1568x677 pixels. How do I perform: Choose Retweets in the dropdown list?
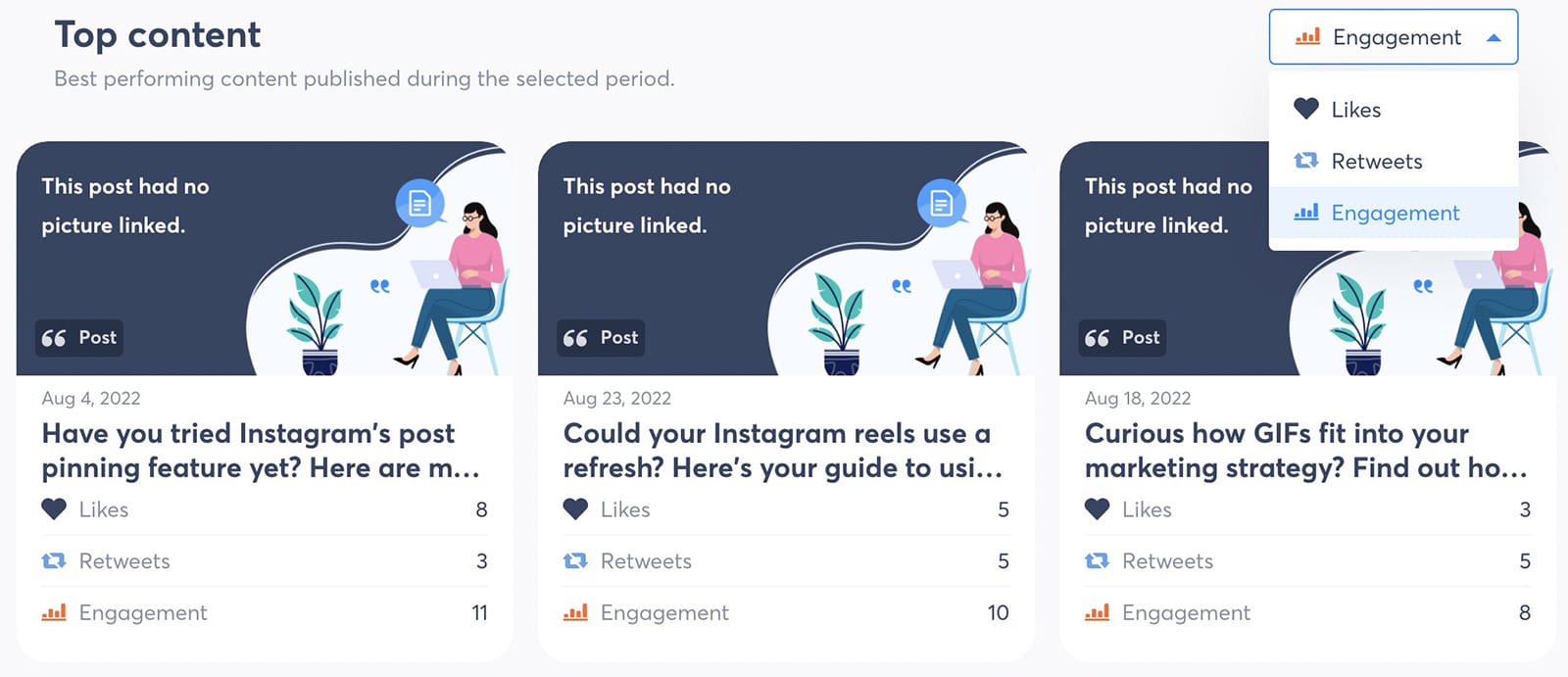pyautogui.click(x=1393, y=162)
